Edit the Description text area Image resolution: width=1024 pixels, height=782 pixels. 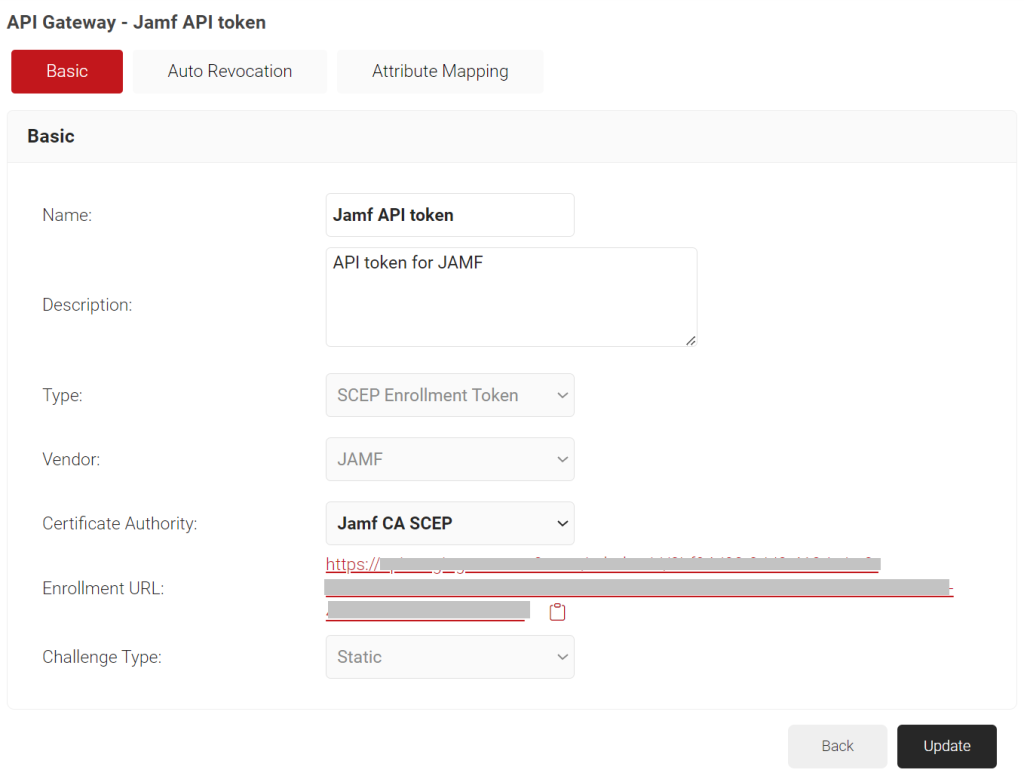[x=511, y=297]
